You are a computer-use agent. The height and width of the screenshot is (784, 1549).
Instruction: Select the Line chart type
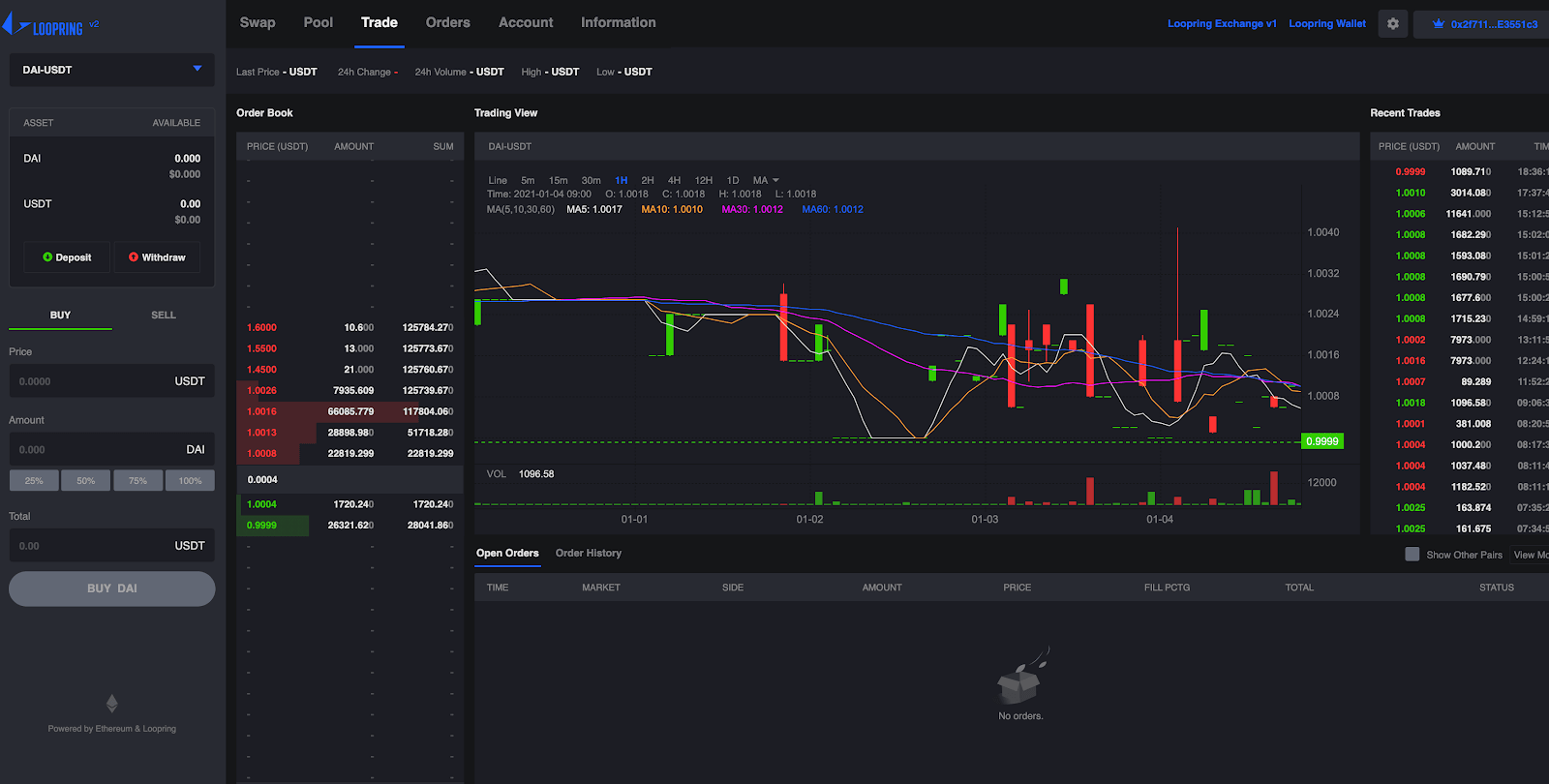pos(498,180)
